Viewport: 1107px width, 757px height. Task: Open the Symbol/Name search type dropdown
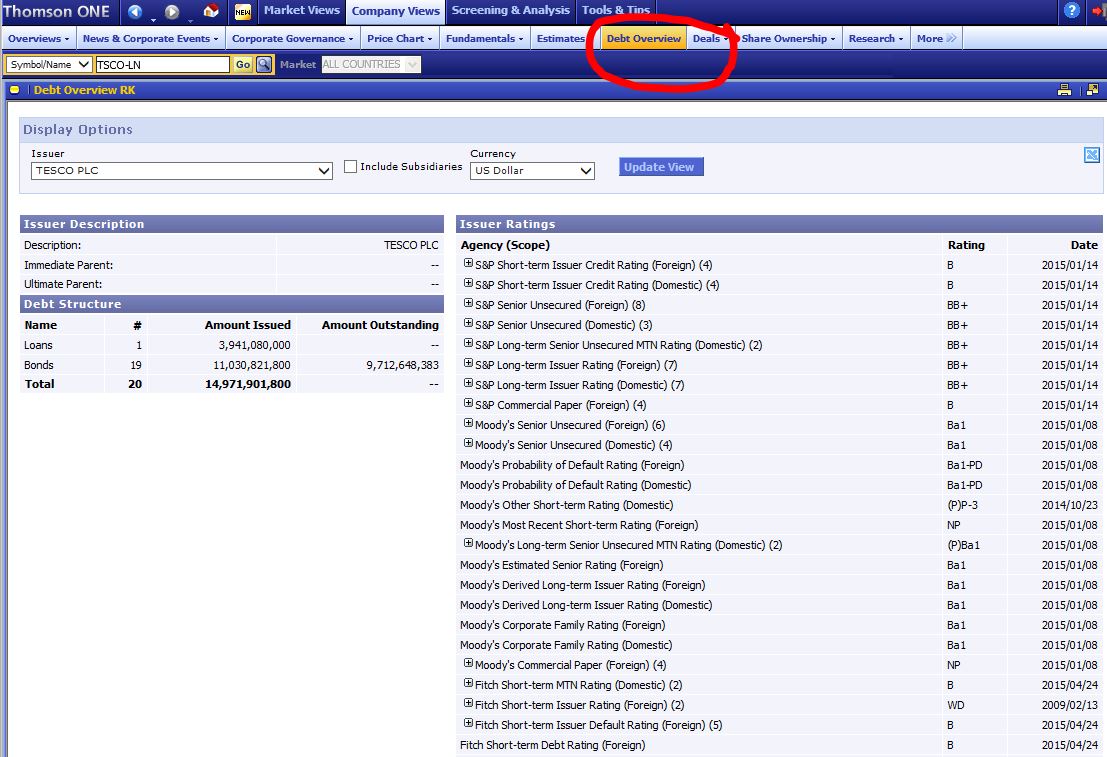click(49, 64)
